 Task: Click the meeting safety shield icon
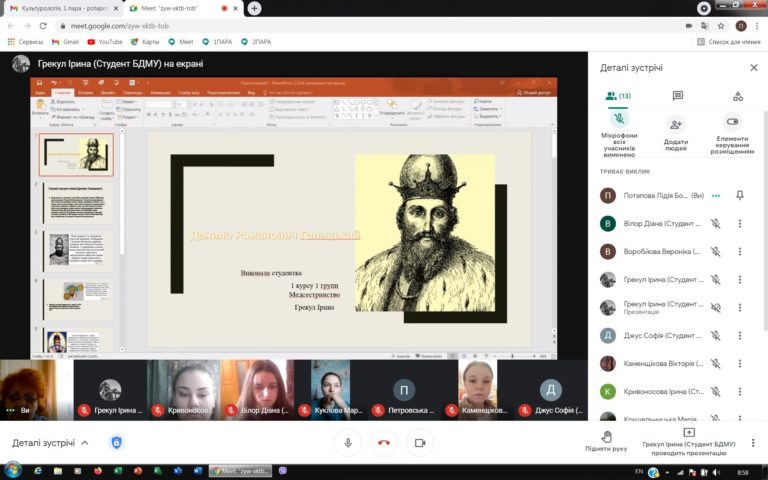116,442
